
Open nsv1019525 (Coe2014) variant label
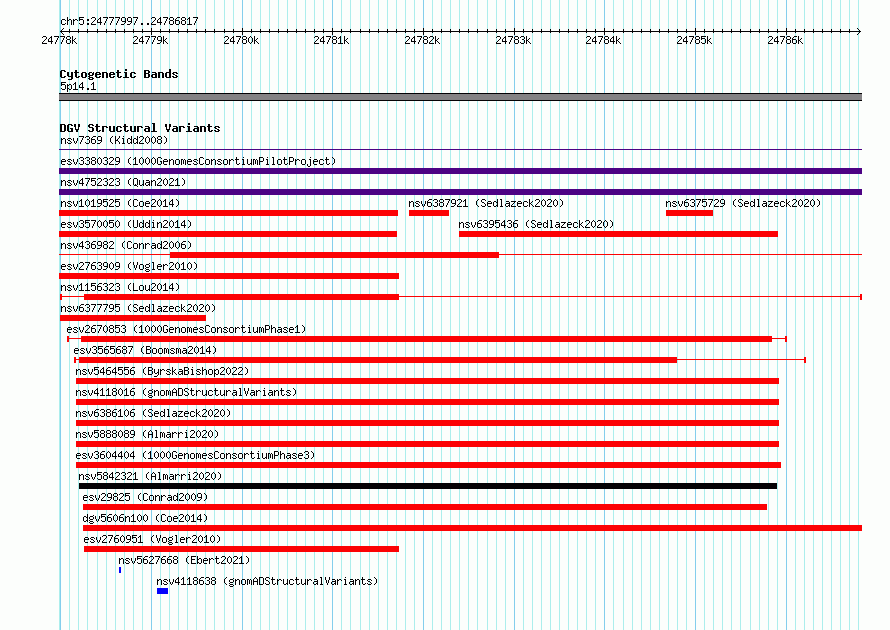(x=120, y=203)
